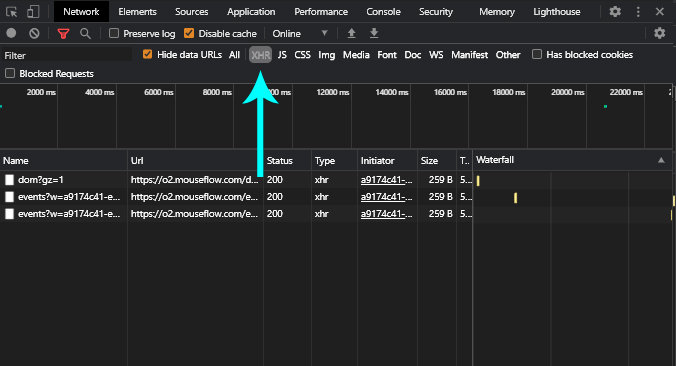Filter requests by JS
This screenshot has height=366, width=676.
point(282,55)
